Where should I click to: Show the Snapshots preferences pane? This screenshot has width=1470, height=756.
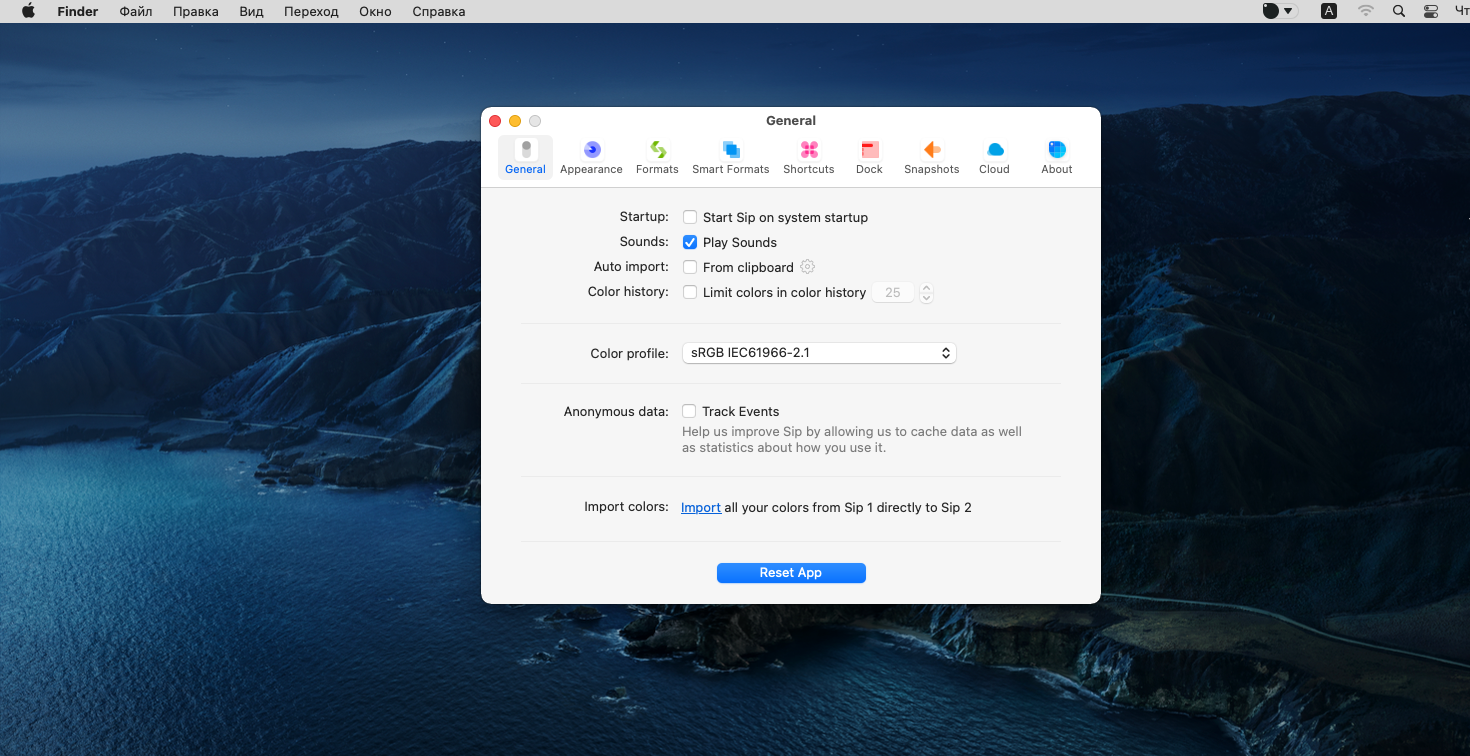[x=931, y=158]
